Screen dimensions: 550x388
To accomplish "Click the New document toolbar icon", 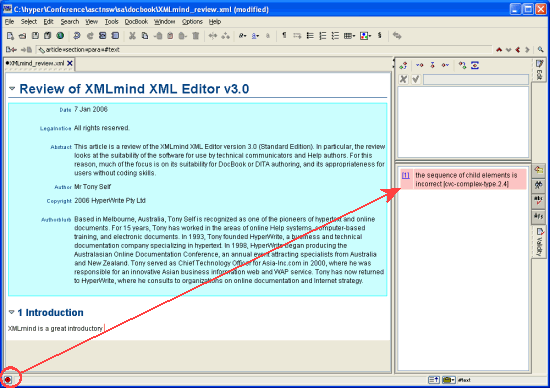I will click(10, 36).
